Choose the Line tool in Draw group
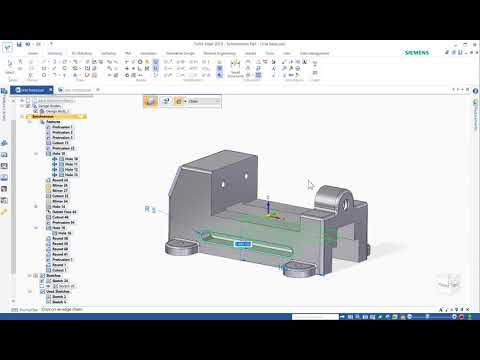480x360 pixels. [x=44, y=62]
